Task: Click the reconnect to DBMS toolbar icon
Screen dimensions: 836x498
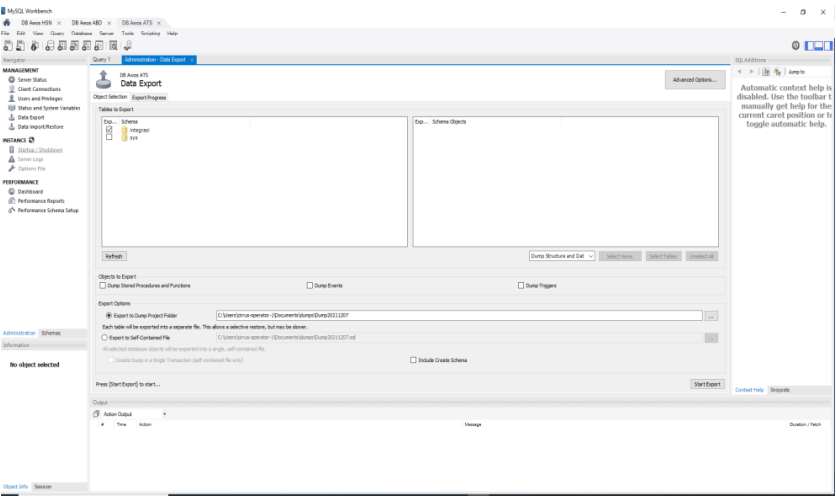Action: pyautogui.click(x=127, y=45)
